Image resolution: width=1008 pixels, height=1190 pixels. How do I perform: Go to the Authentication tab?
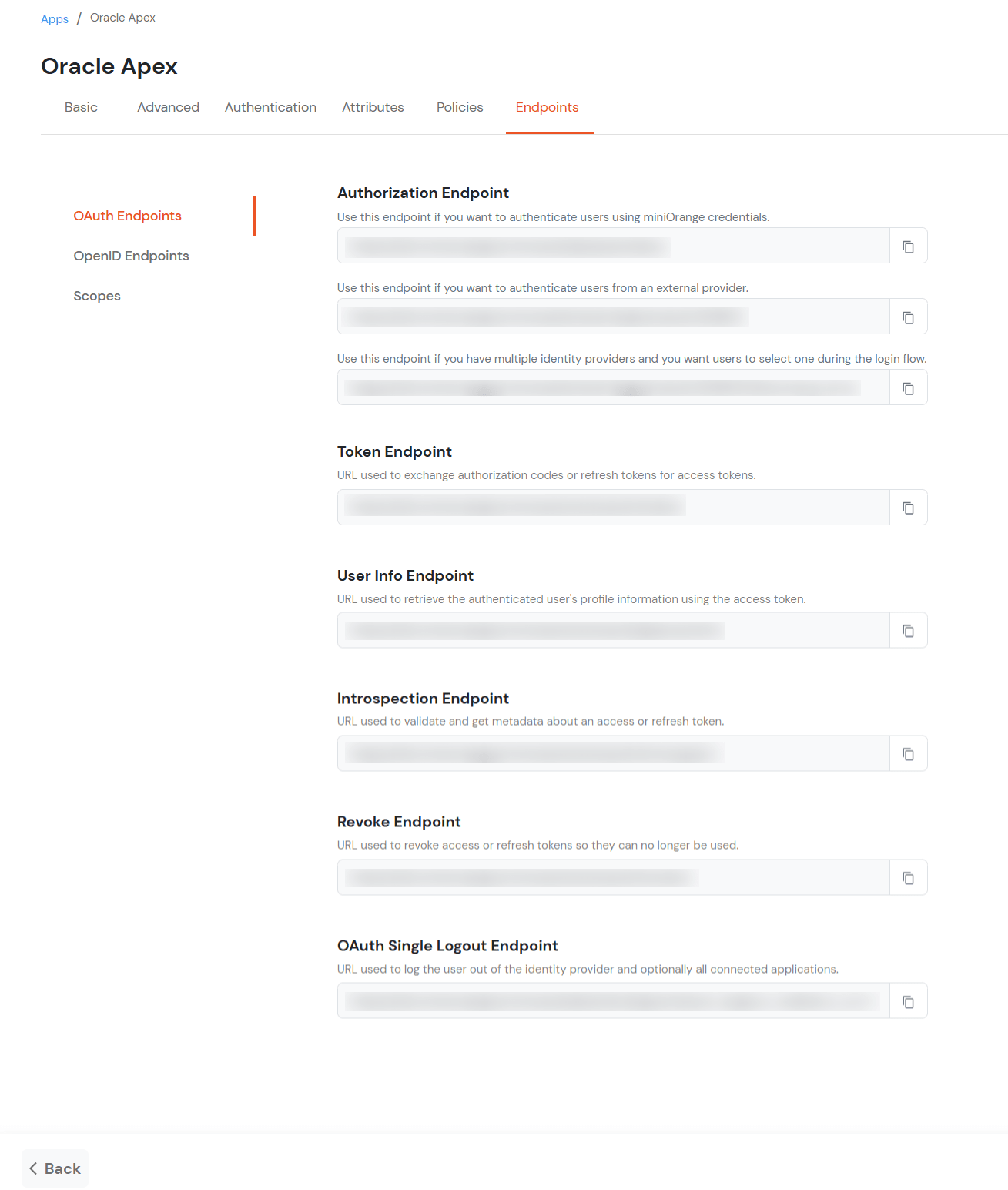click(x=270, y=107)
